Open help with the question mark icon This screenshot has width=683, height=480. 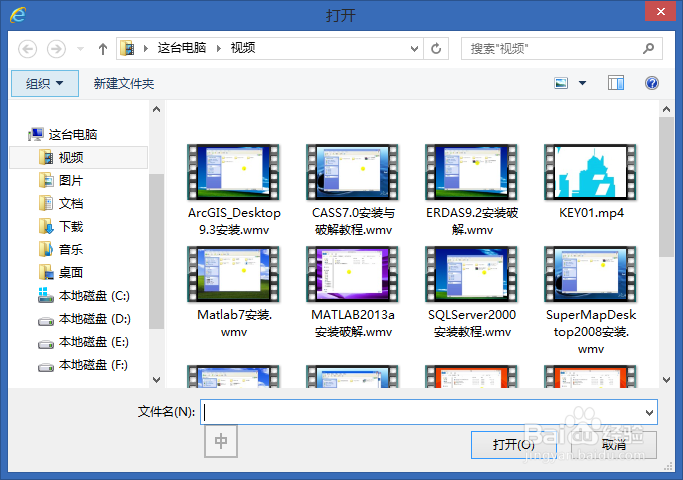[652, 83]
